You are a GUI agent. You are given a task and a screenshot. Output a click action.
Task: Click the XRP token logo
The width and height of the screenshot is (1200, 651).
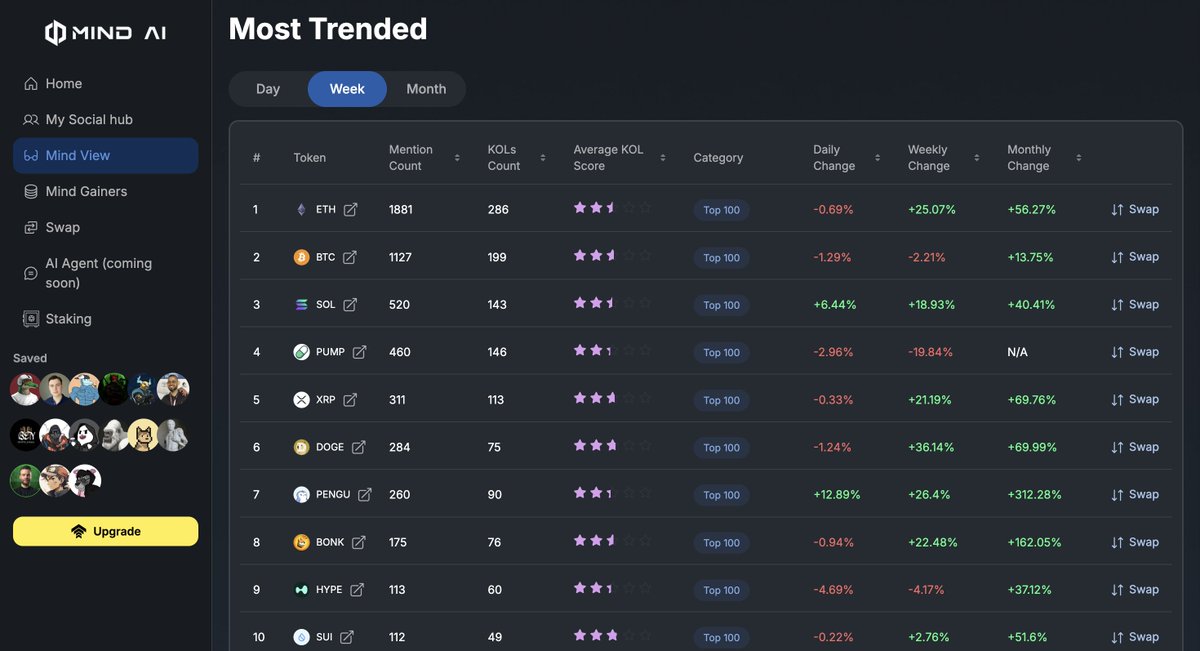[301, 400]
